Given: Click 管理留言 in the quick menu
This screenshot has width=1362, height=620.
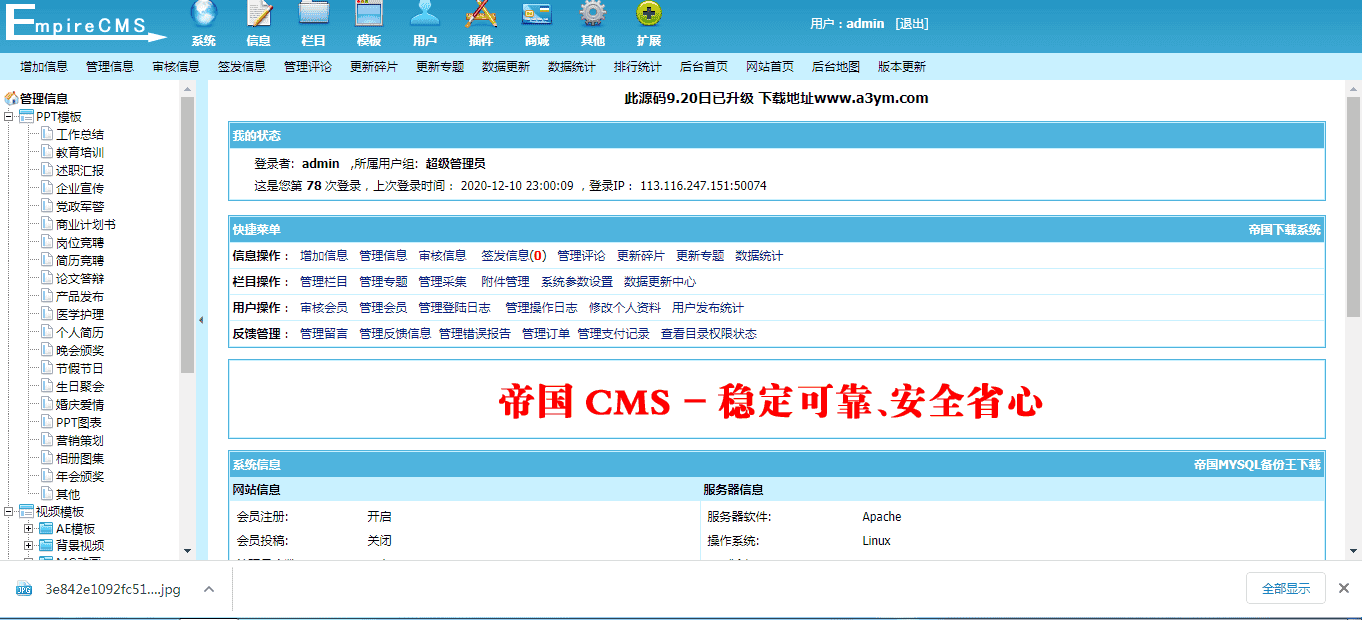Looking at the screenshot, I should [x=324, y=334].
